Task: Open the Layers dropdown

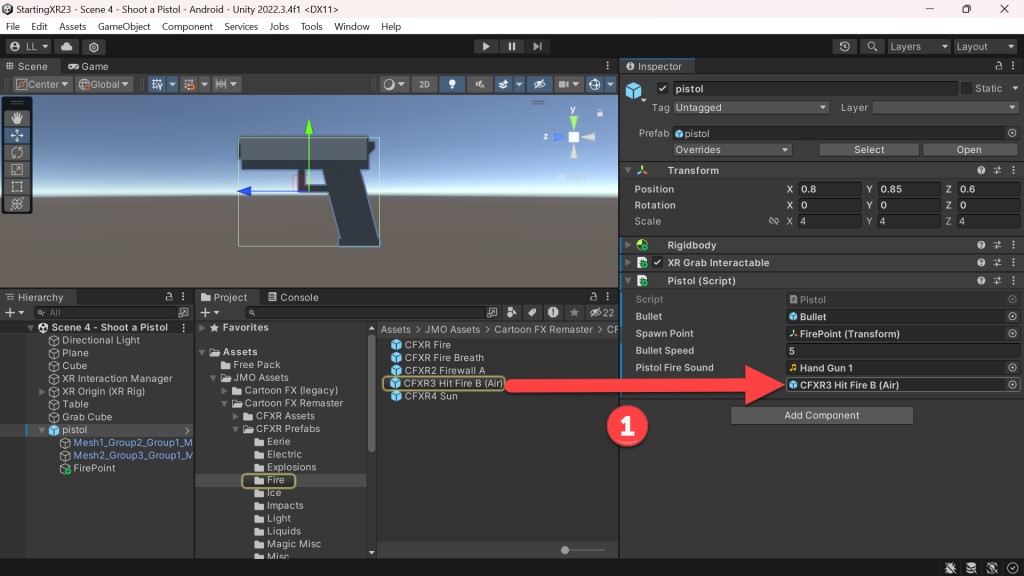Action: pos(918,46)
